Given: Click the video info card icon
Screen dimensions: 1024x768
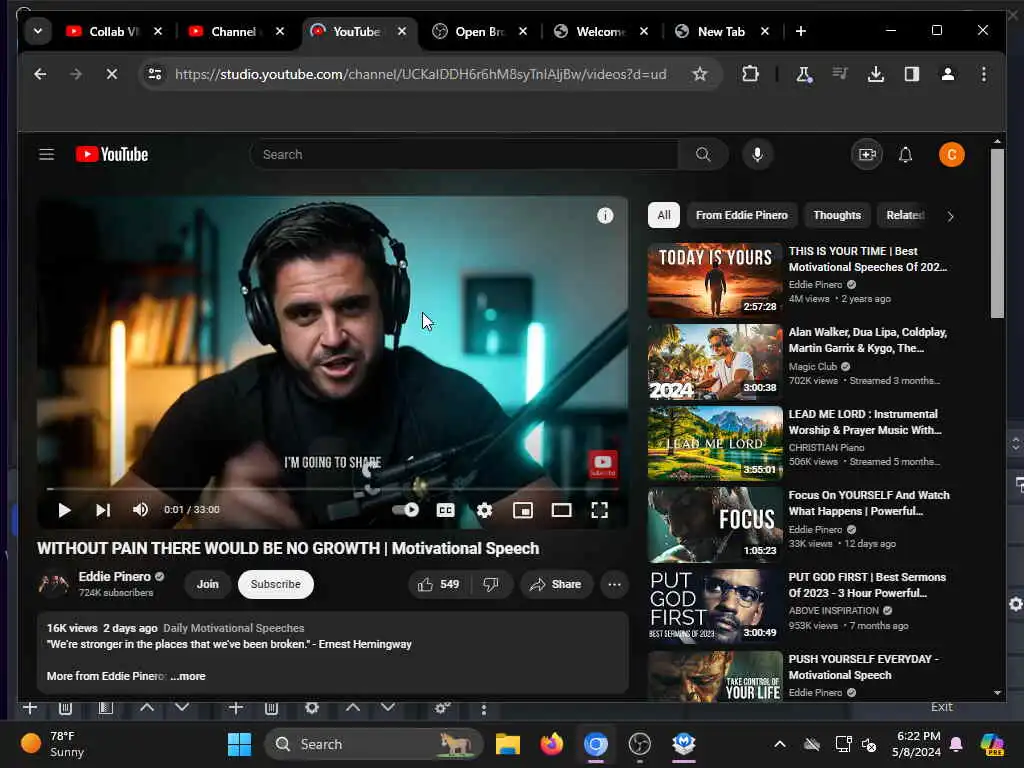Looking at the screenshot, I should coord(605,216).
